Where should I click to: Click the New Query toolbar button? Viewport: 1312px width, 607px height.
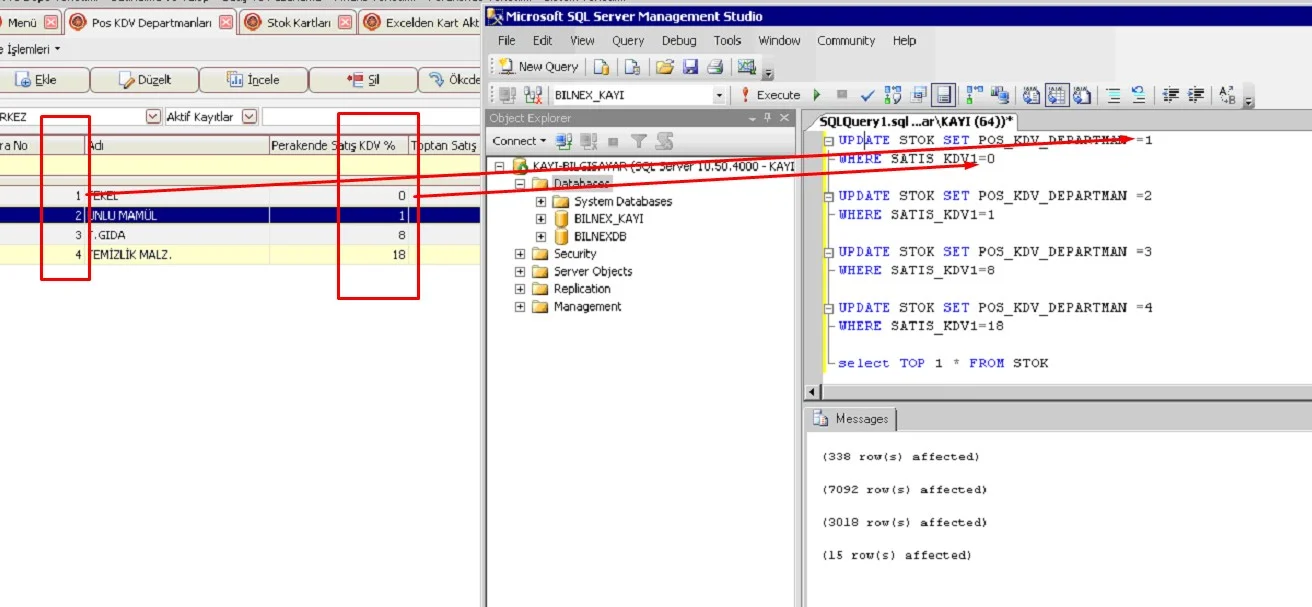point(540,67)
